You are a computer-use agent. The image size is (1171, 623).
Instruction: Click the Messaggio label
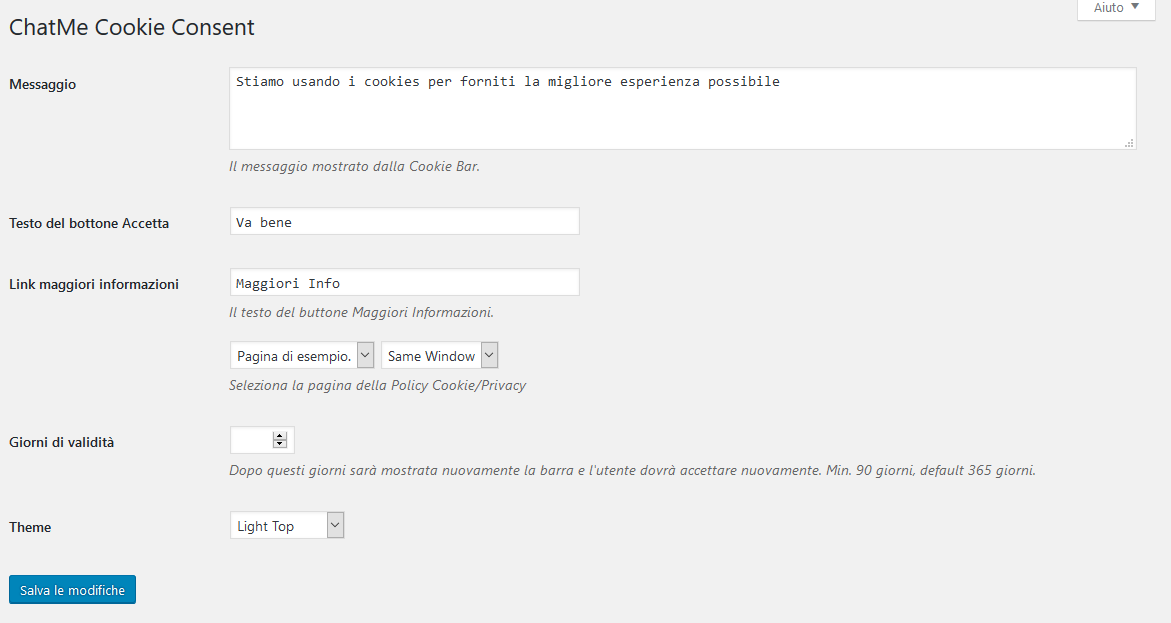[43, 84]
